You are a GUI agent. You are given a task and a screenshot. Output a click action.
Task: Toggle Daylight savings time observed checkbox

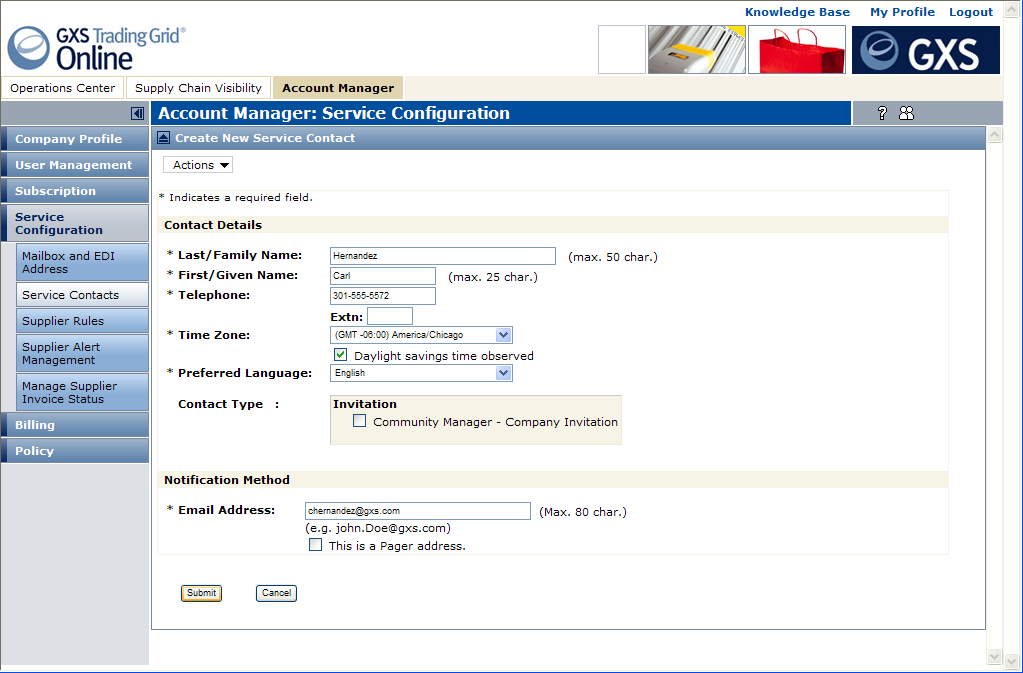341,355
